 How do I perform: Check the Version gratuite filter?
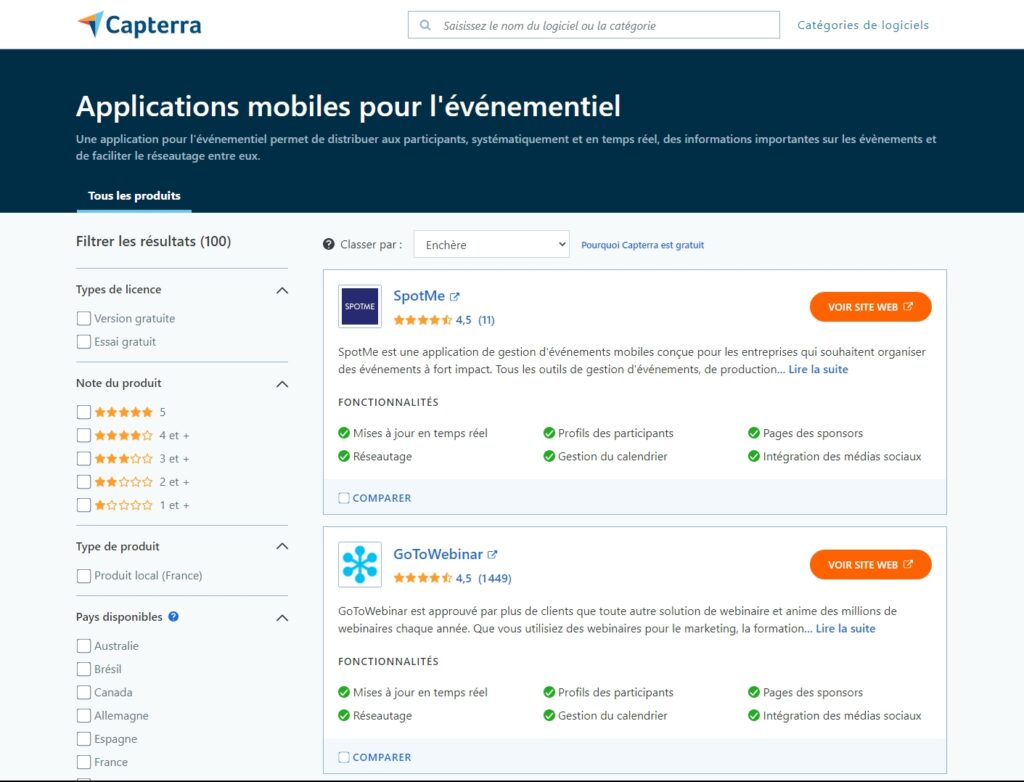coord(84,318)
